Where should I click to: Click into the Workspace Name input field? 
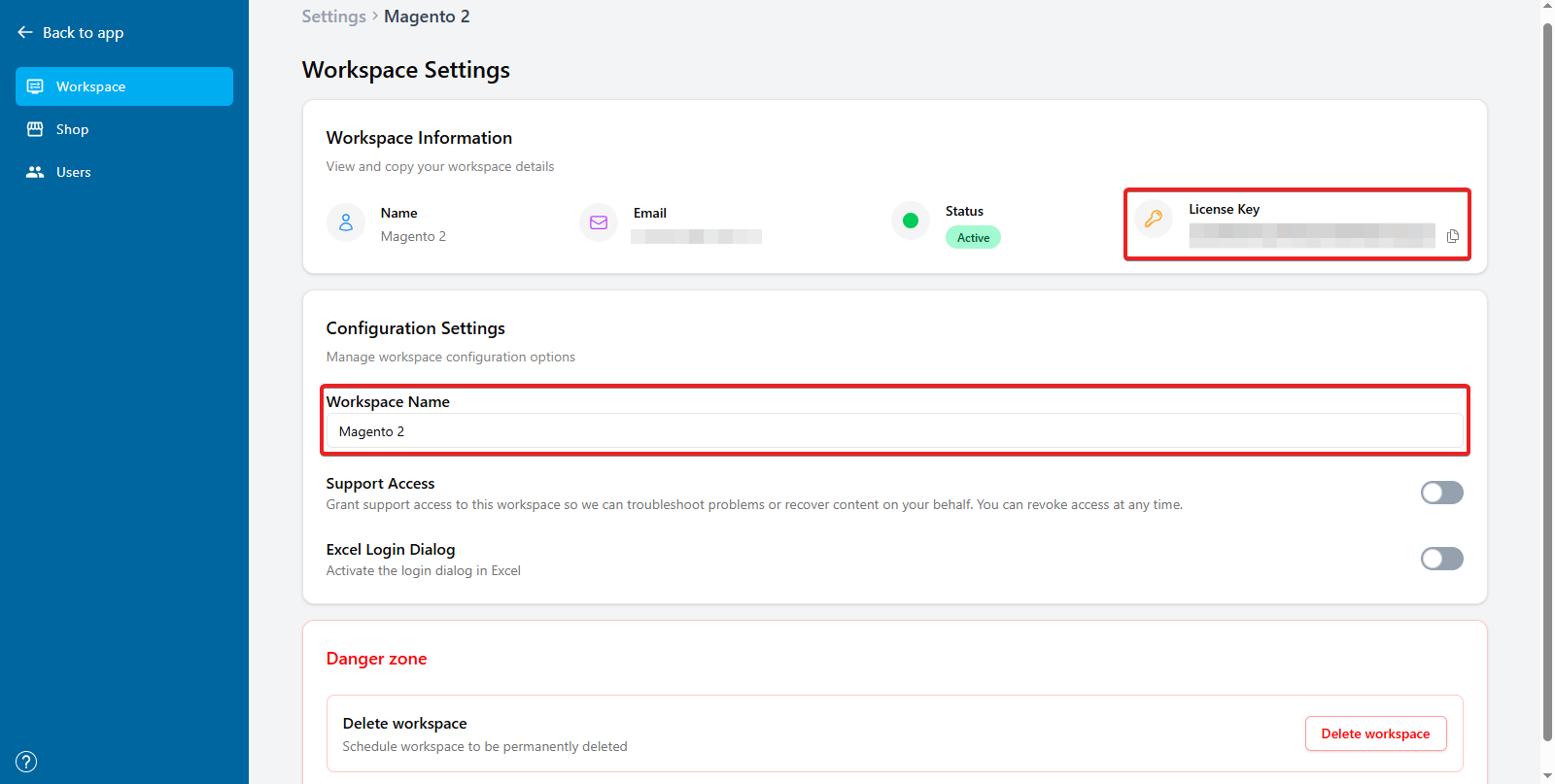tap(894, 431)
